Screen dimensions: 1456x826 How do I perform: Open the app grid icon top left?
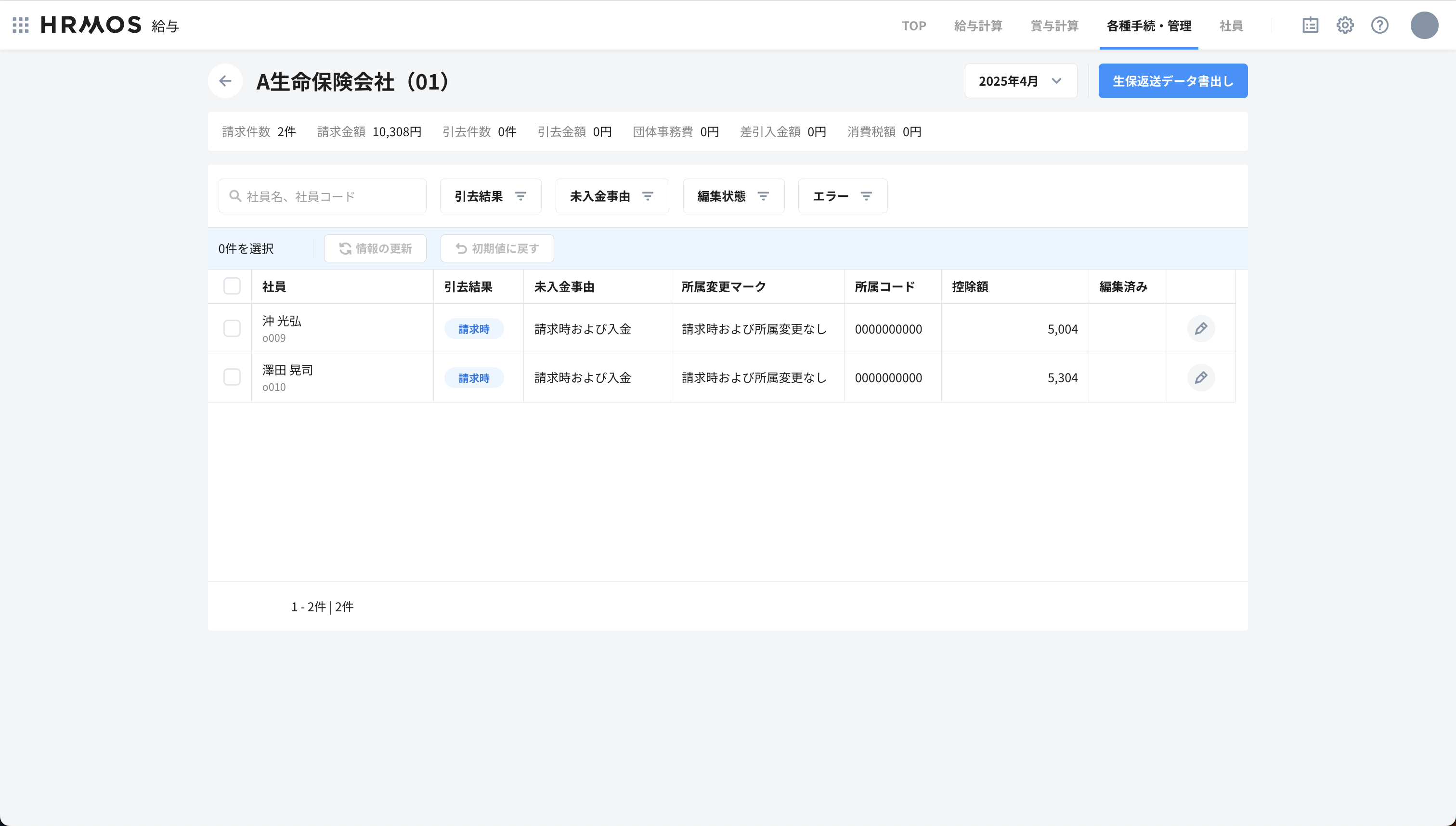coord(20,25)
